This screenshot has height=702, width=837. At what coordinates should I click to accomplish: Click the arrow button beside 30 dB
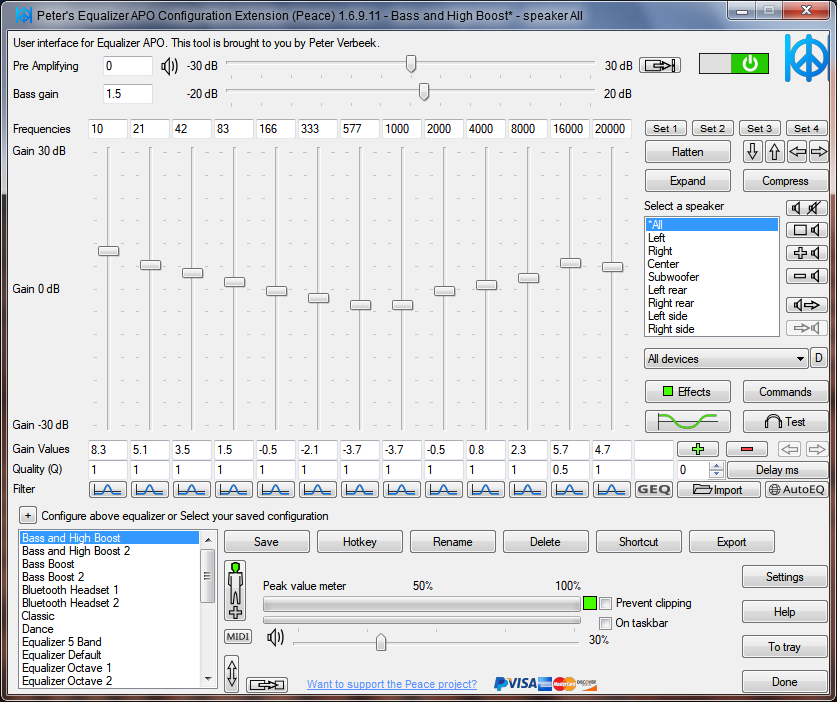pyautogui.click(x=660, y=66)
